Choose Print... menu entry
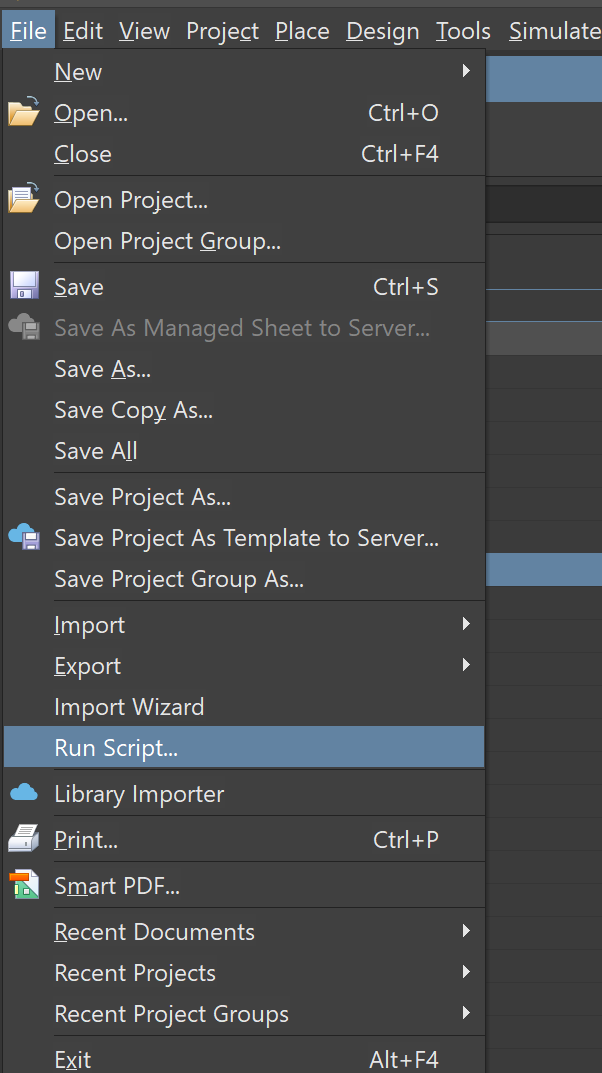This screenshot has width=602, height=1073. pyautogui.click(x=244, y=839)
